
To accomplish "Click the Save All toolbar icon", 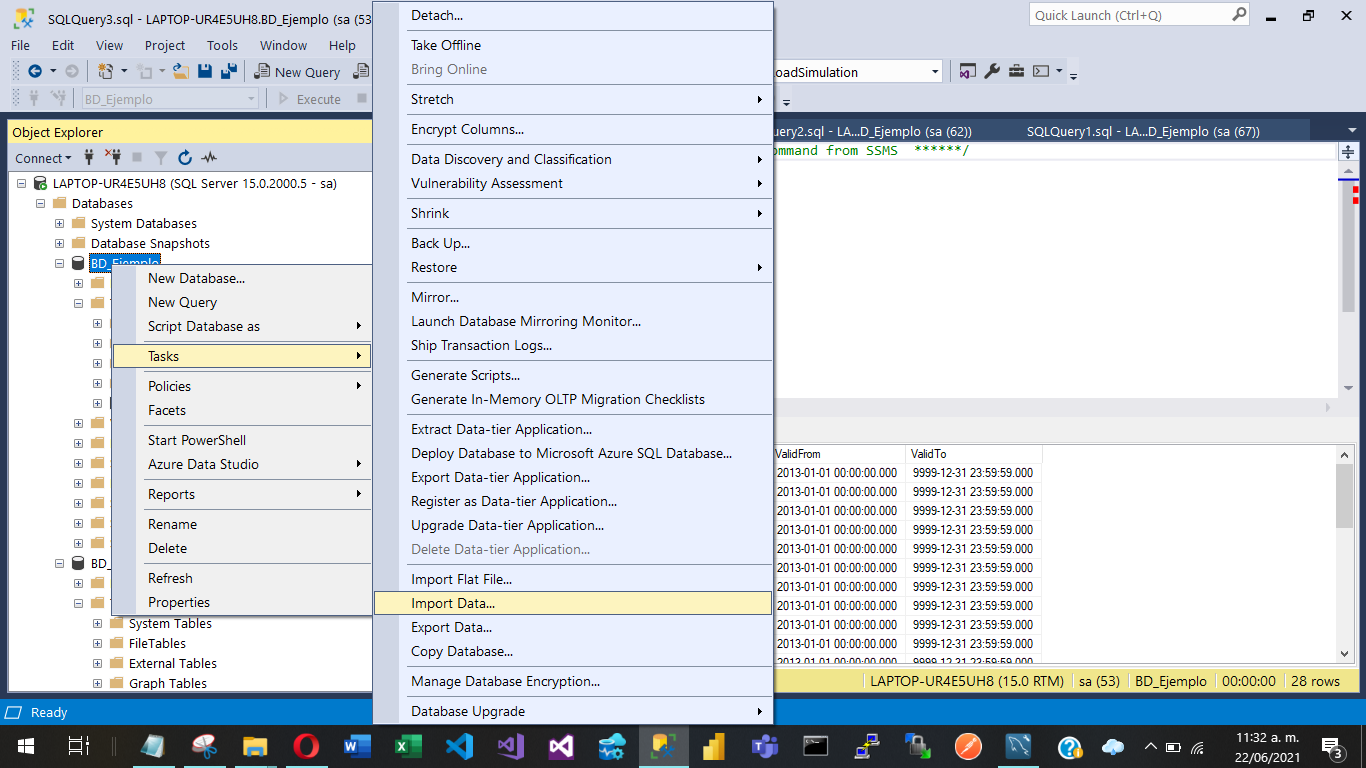I will (x=228, y=72).
